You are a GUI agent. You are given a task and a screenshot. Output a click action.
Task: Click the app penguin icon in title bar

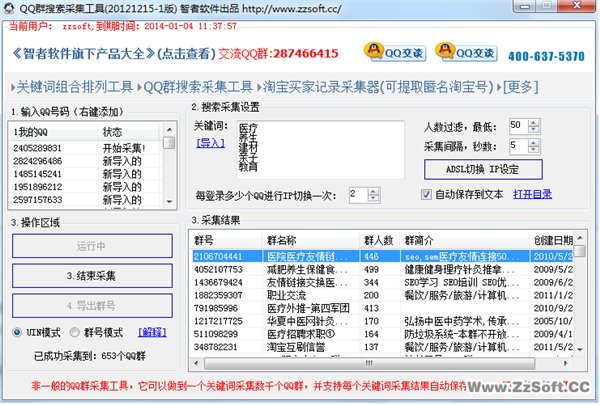(8, 8)
